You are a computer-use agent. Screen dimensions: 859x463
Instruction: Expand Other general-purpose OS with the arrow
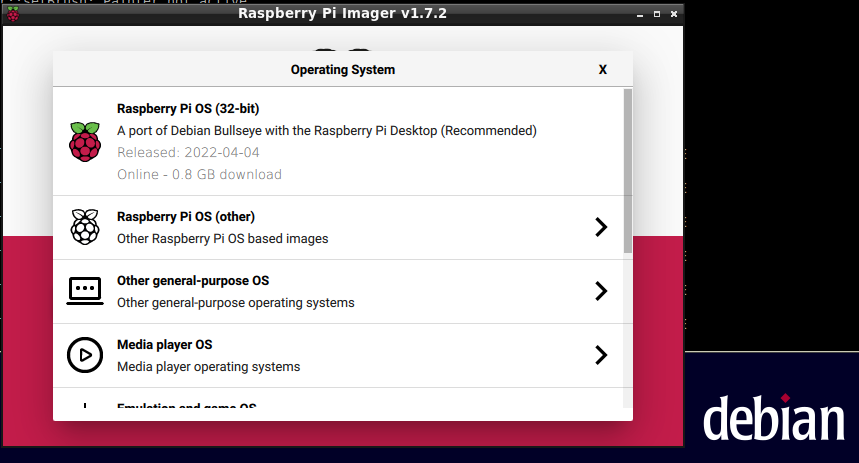(601, 291)
